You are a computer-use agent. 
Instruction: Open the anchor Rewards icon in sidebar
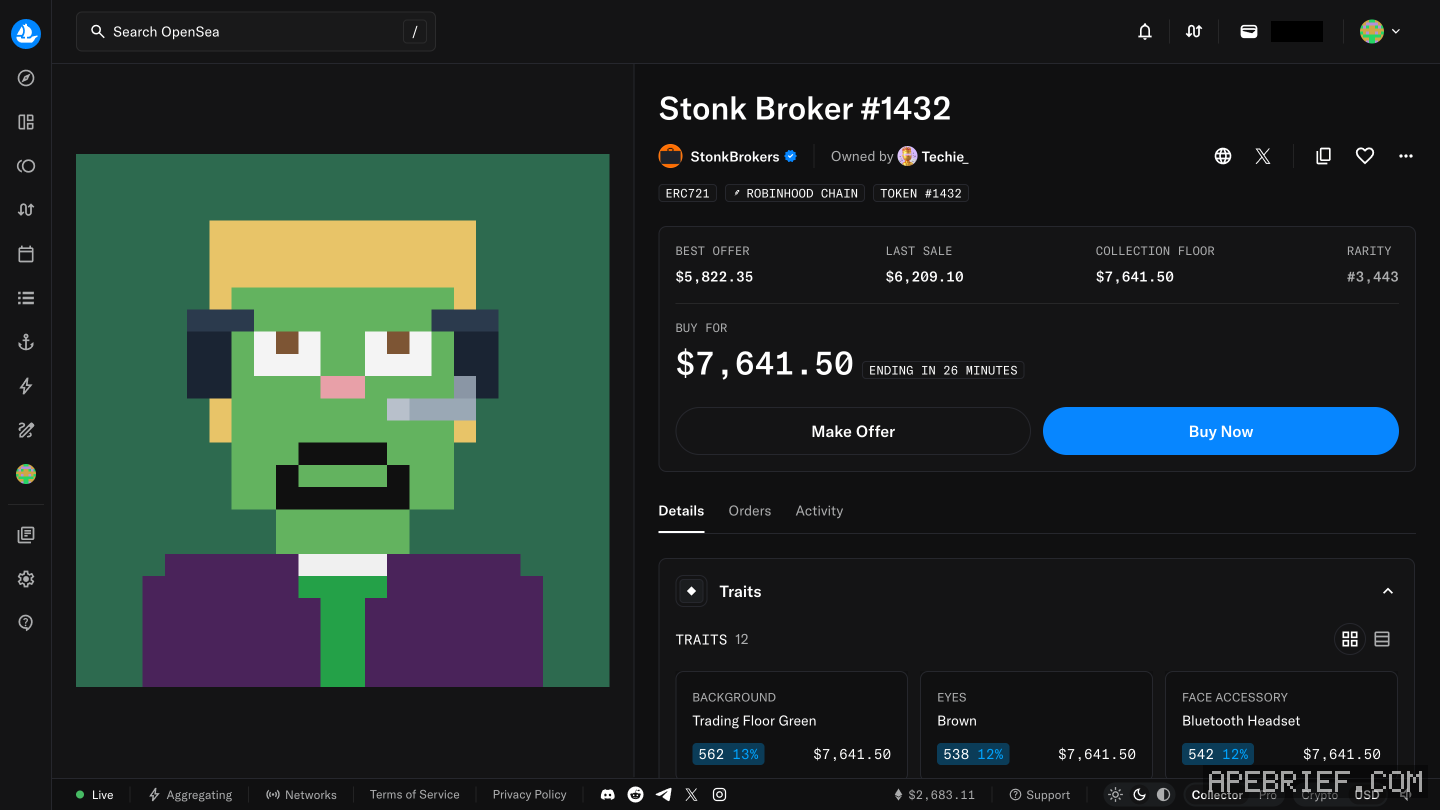[x=26, y=342]
